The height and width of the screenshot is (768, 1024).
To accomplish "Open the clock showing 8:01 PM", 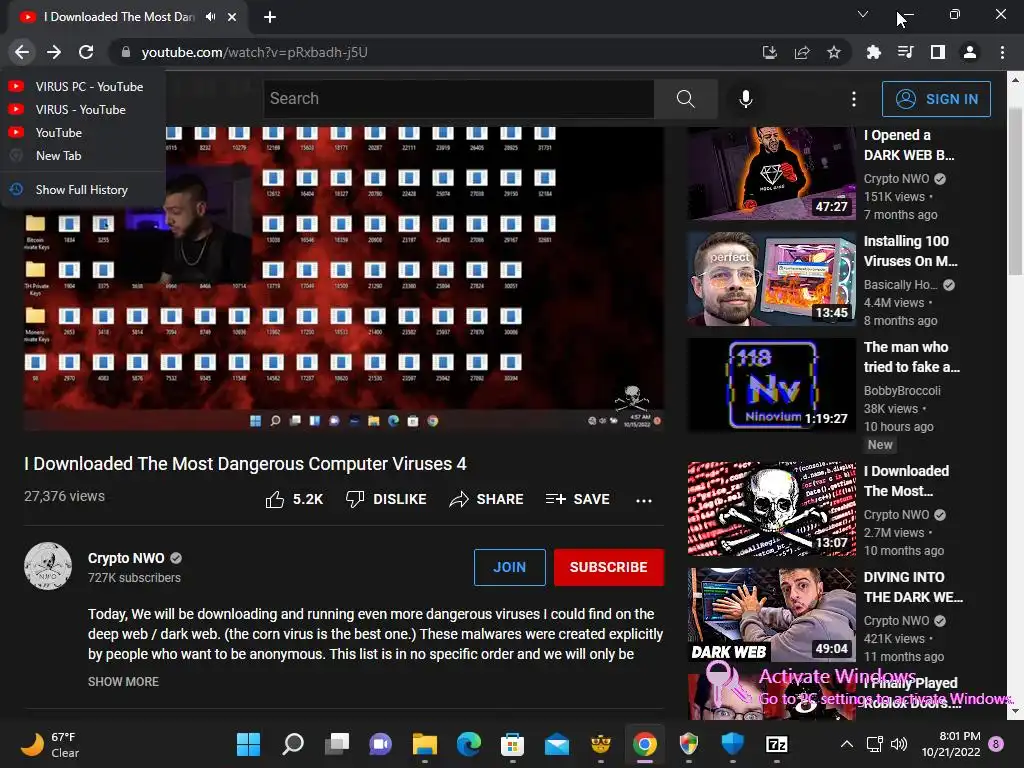I will 951,744.
